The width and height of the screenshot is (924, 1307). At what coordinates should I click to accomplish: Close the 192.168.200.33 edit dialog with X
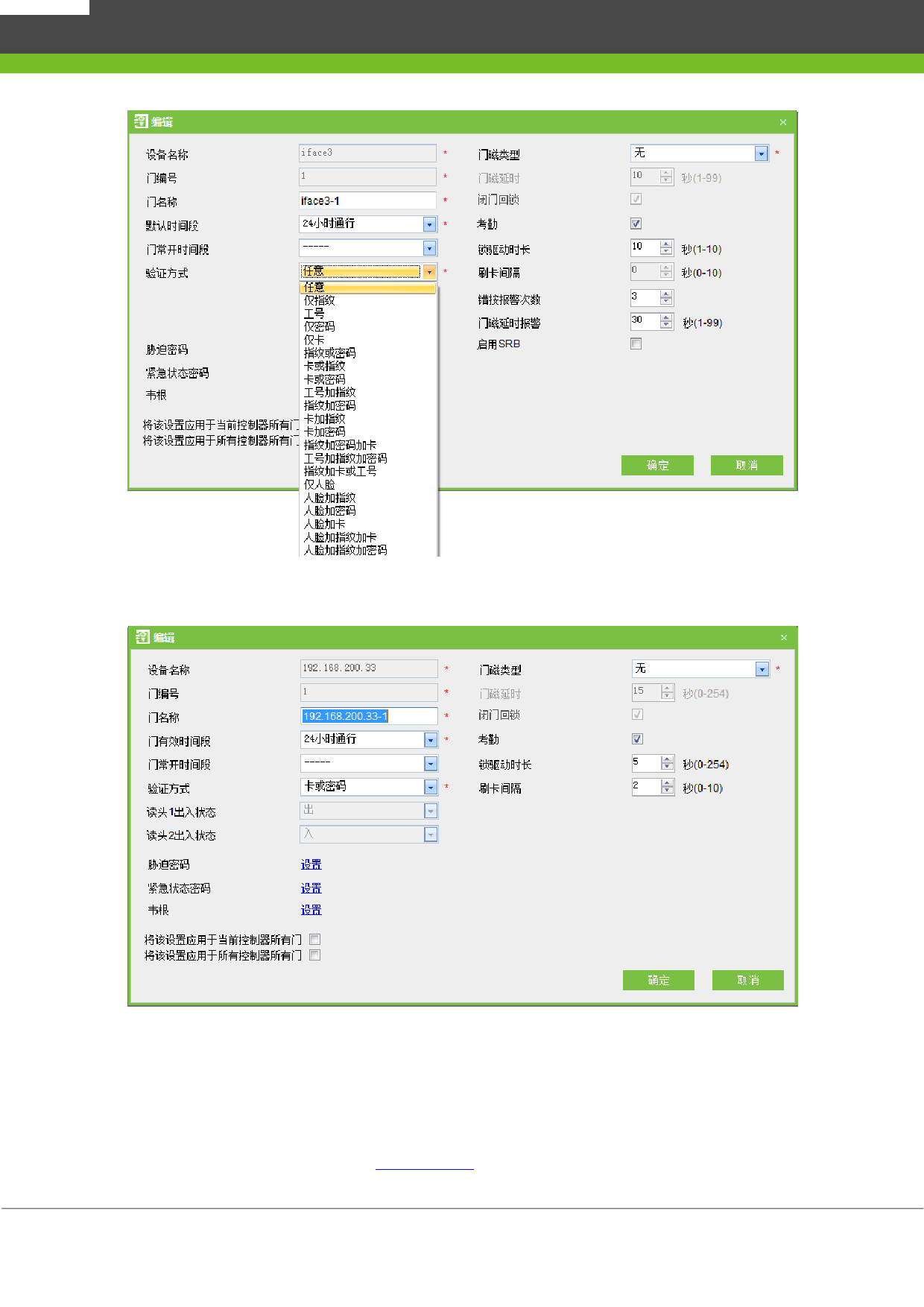(783, 638)
